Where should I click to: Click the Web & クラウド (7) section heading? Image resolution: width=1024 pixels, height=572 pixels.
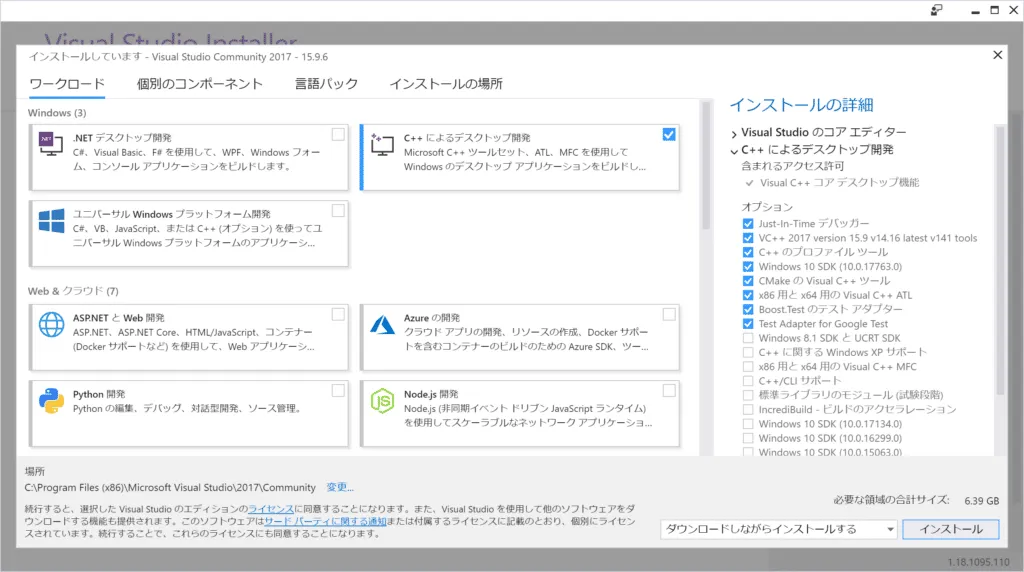coord(73,291)
